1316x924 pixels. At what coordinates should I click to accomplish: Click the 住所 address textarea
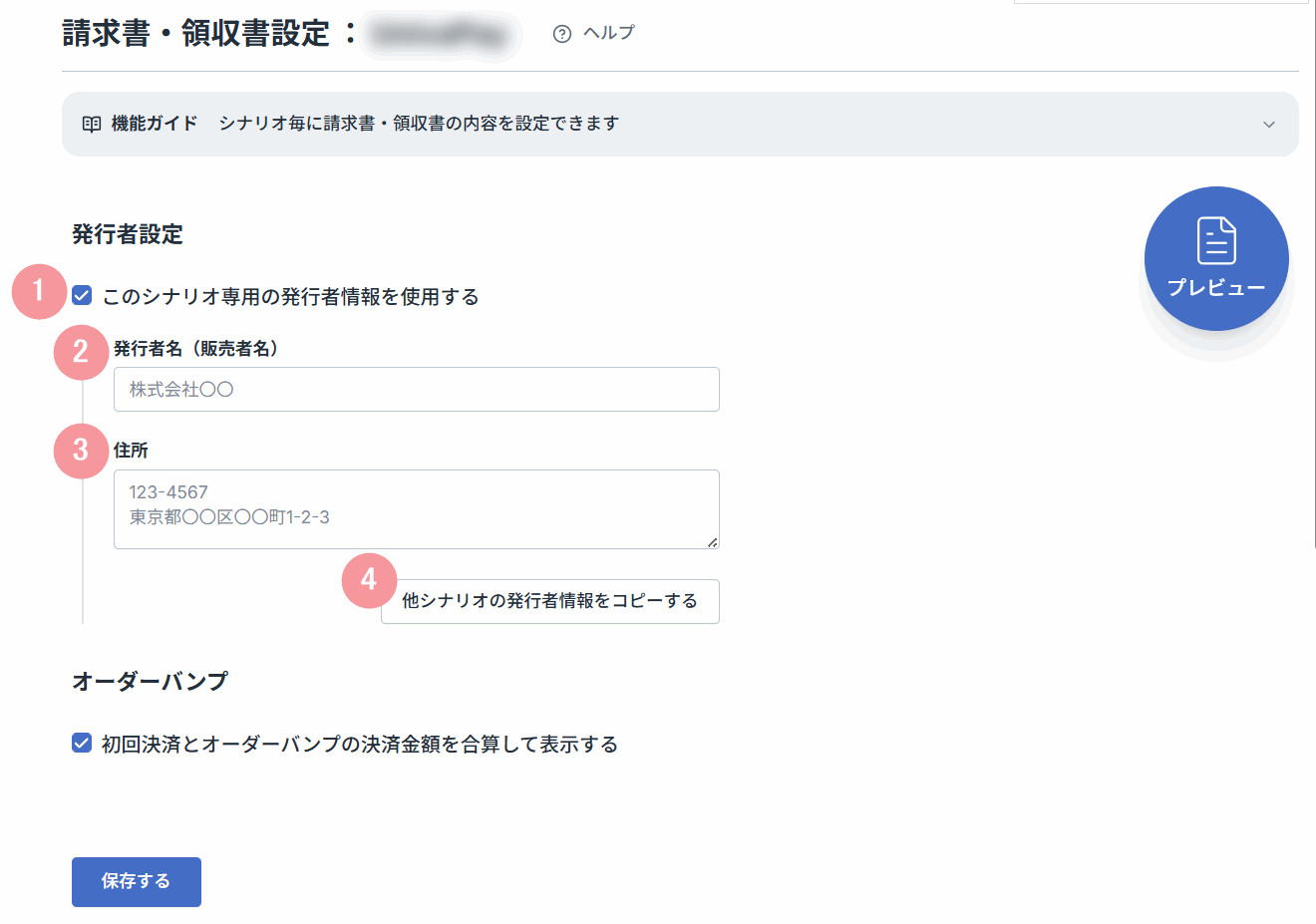click(x=417, y=509)
